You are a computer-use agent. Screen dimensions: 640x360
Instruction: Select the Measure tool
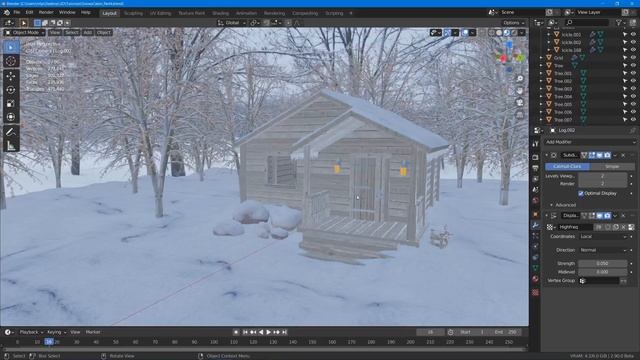point(11,146)
